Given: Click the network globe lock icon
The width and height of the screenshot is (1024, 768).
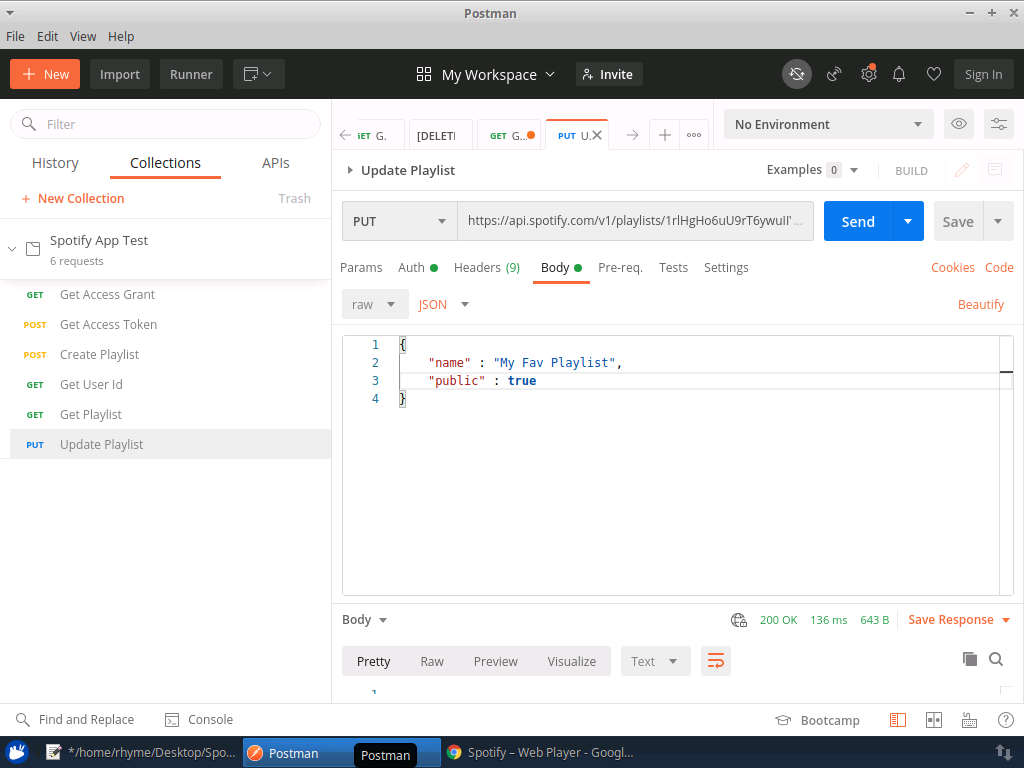Looking at the screenshot, I should click(x=739, y=620).
